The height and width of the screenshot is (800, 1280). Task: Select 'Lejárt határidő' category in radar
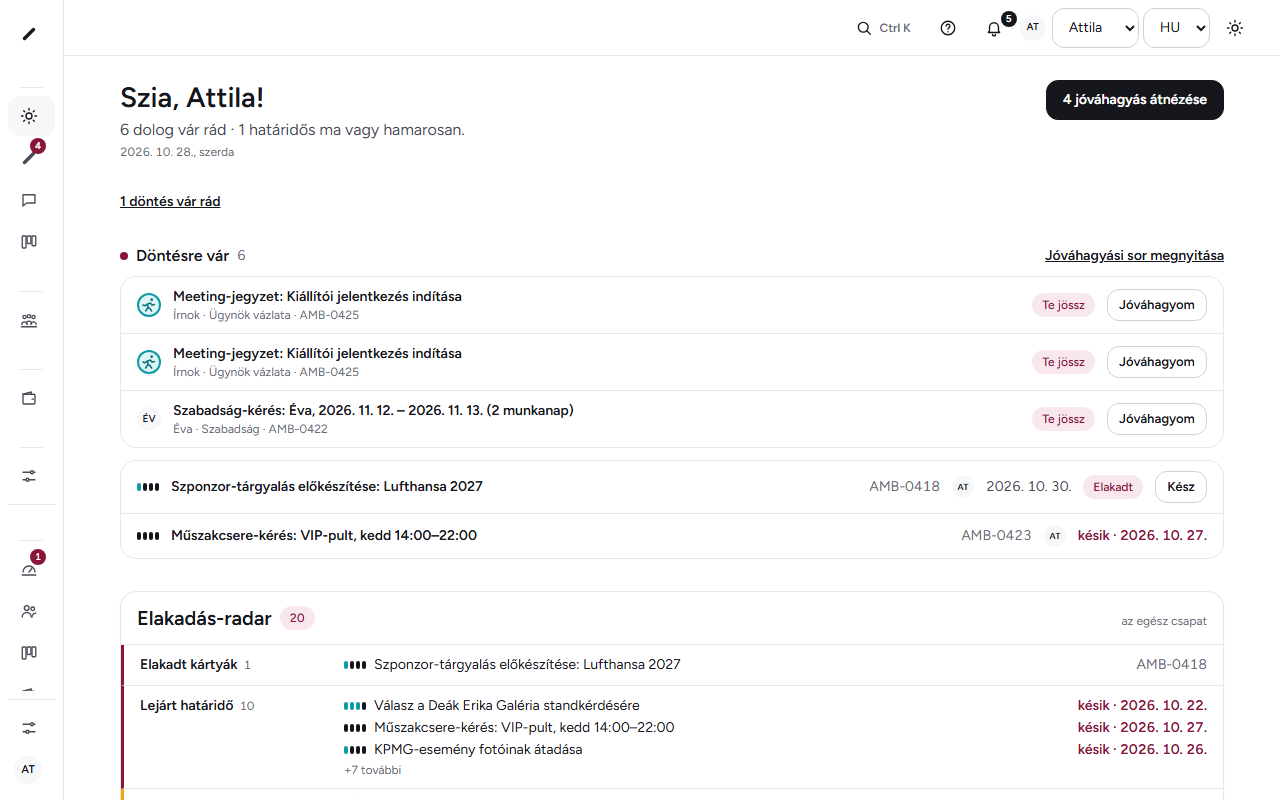(x=187, y=705)
